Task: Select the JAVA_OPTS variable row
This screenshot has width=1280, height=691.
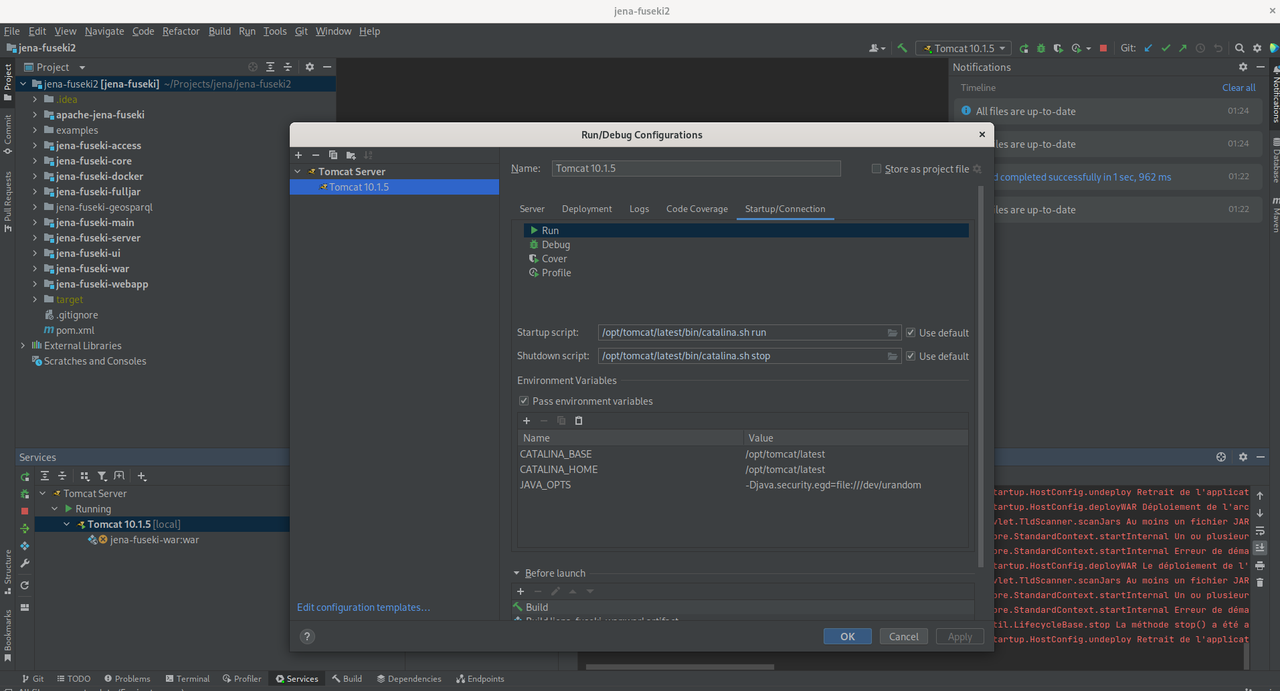Action: point(743,485)
